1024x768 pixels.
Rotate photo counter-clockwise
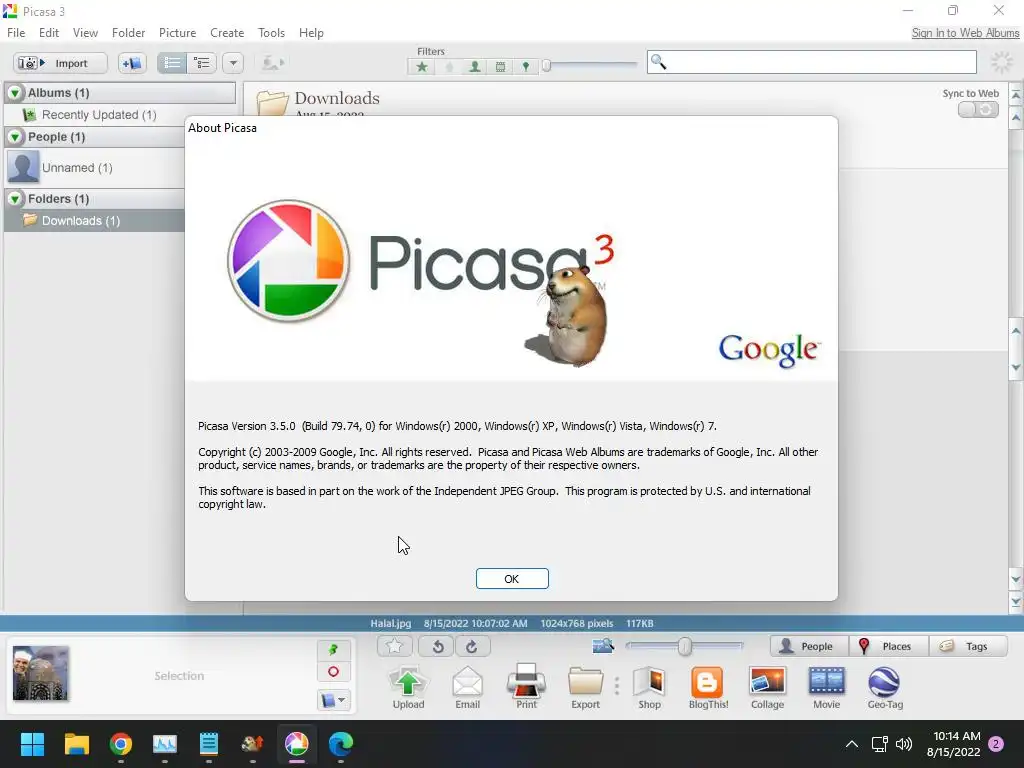(438, 647)
